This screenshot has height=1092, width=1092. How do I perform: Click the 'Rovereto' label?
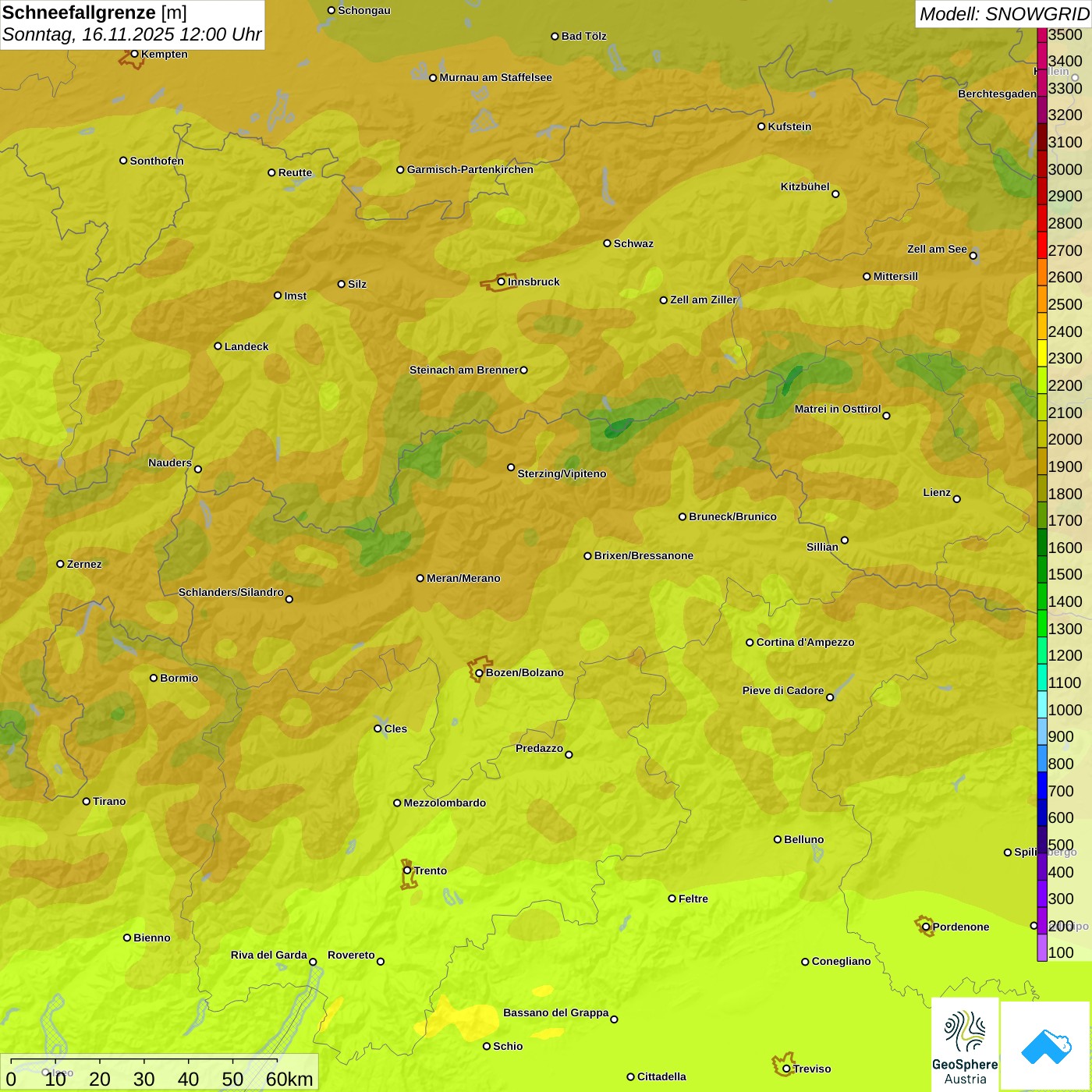351,955
